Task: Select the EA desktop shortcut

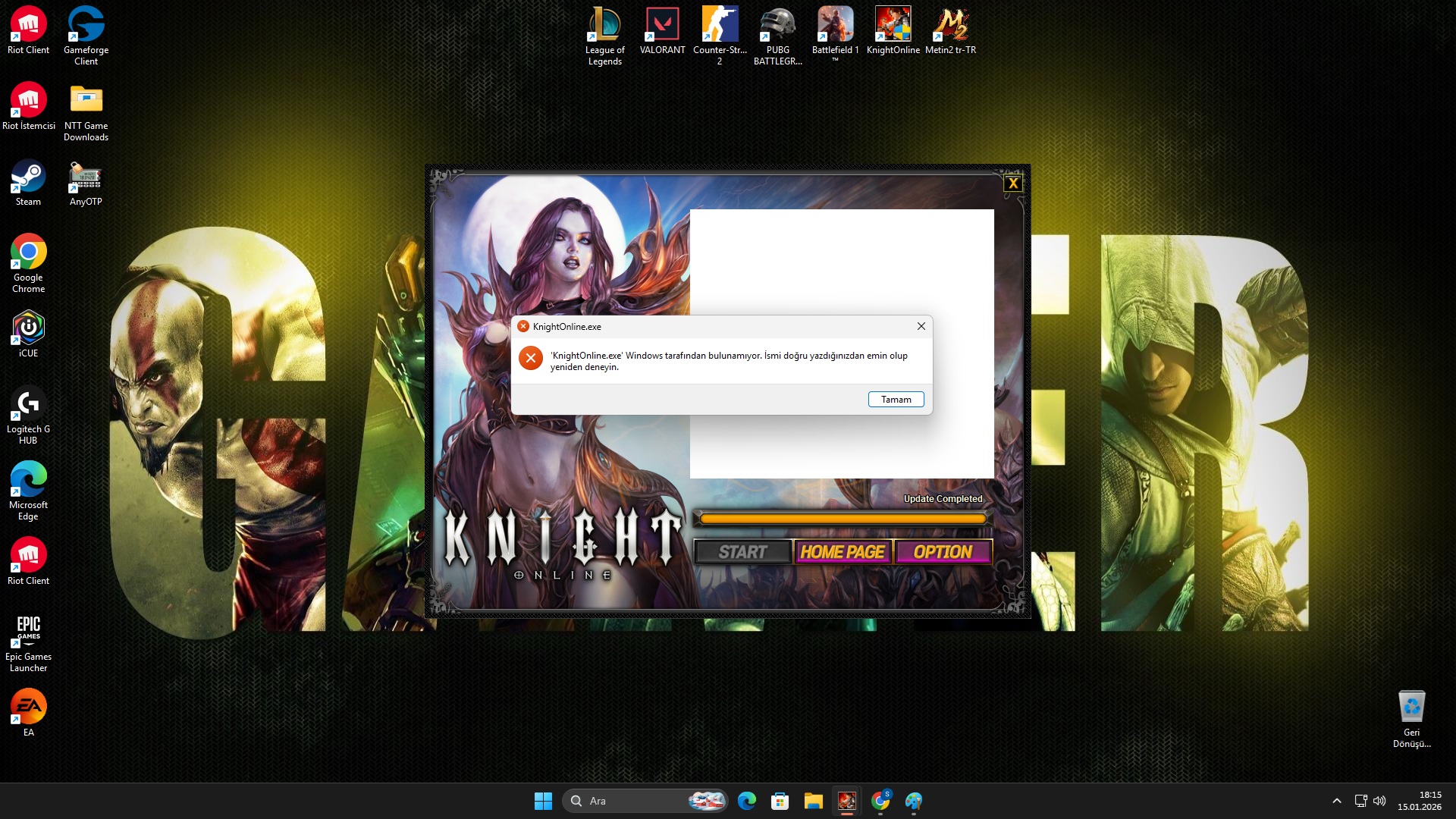Action: 28,714
